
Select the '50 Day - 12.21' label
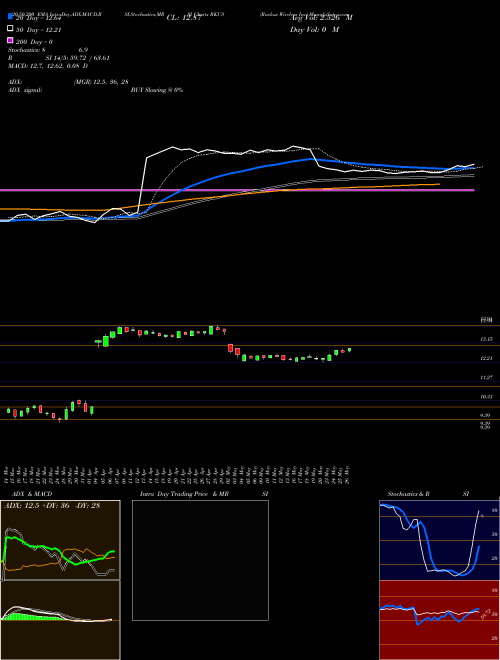[x=39, y=29]
